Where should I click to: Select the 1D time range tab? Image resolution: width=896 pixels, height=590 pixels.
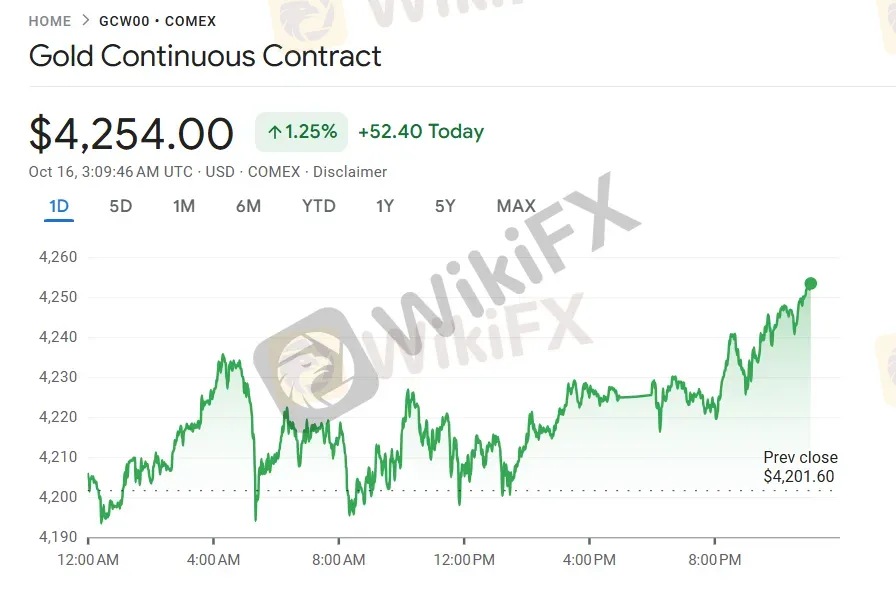pos(59,206)
